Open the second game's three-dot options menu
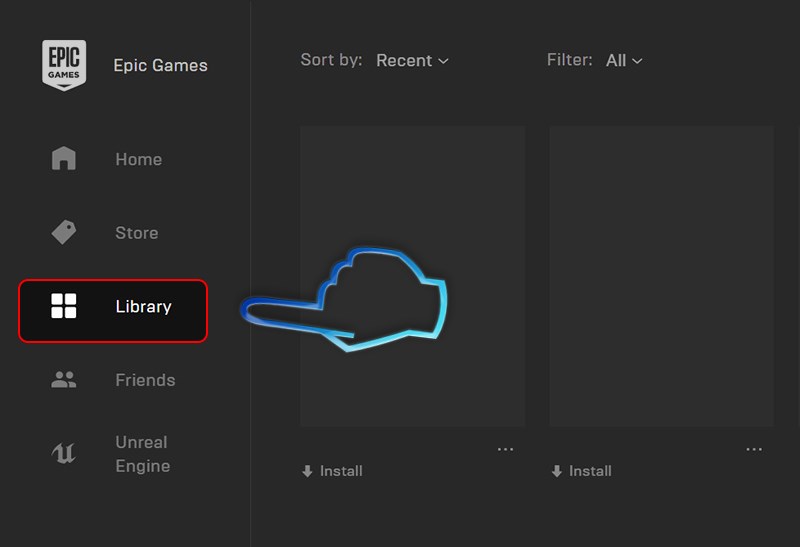 [x=754, y=449]
